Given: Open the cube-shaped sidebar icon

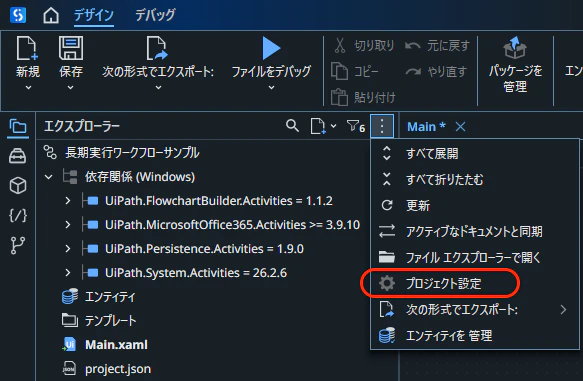Looking at the screenshot, I should click(x=18, y=185).
